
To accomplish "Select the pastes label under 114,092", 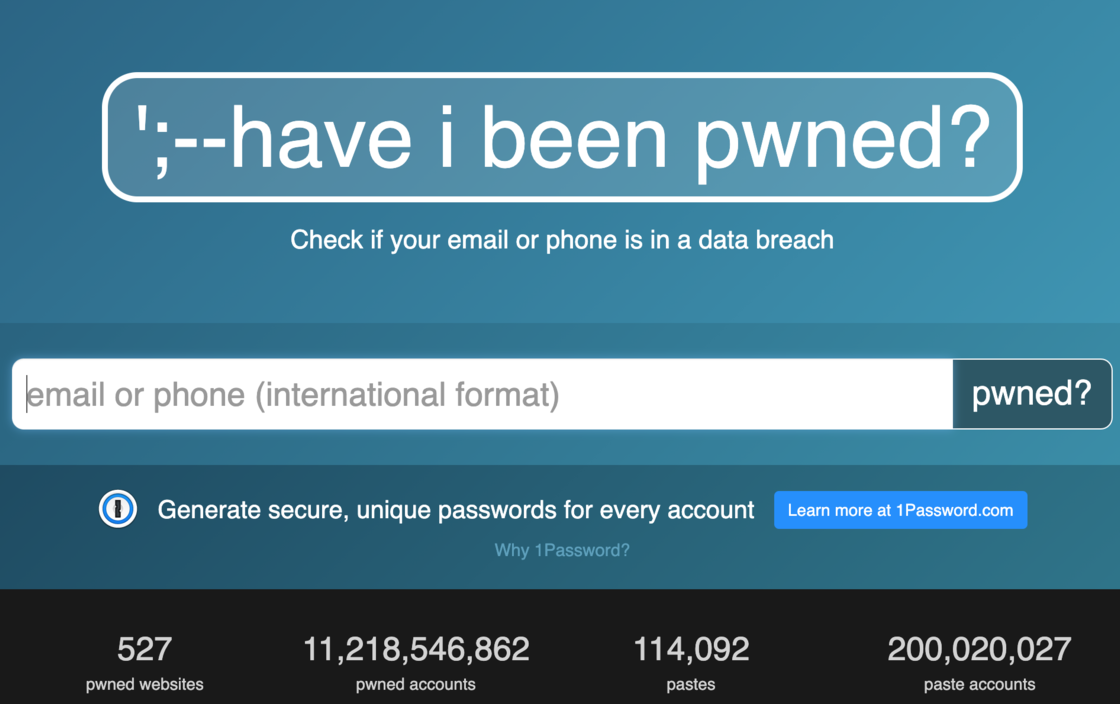I will coord(691,684).
